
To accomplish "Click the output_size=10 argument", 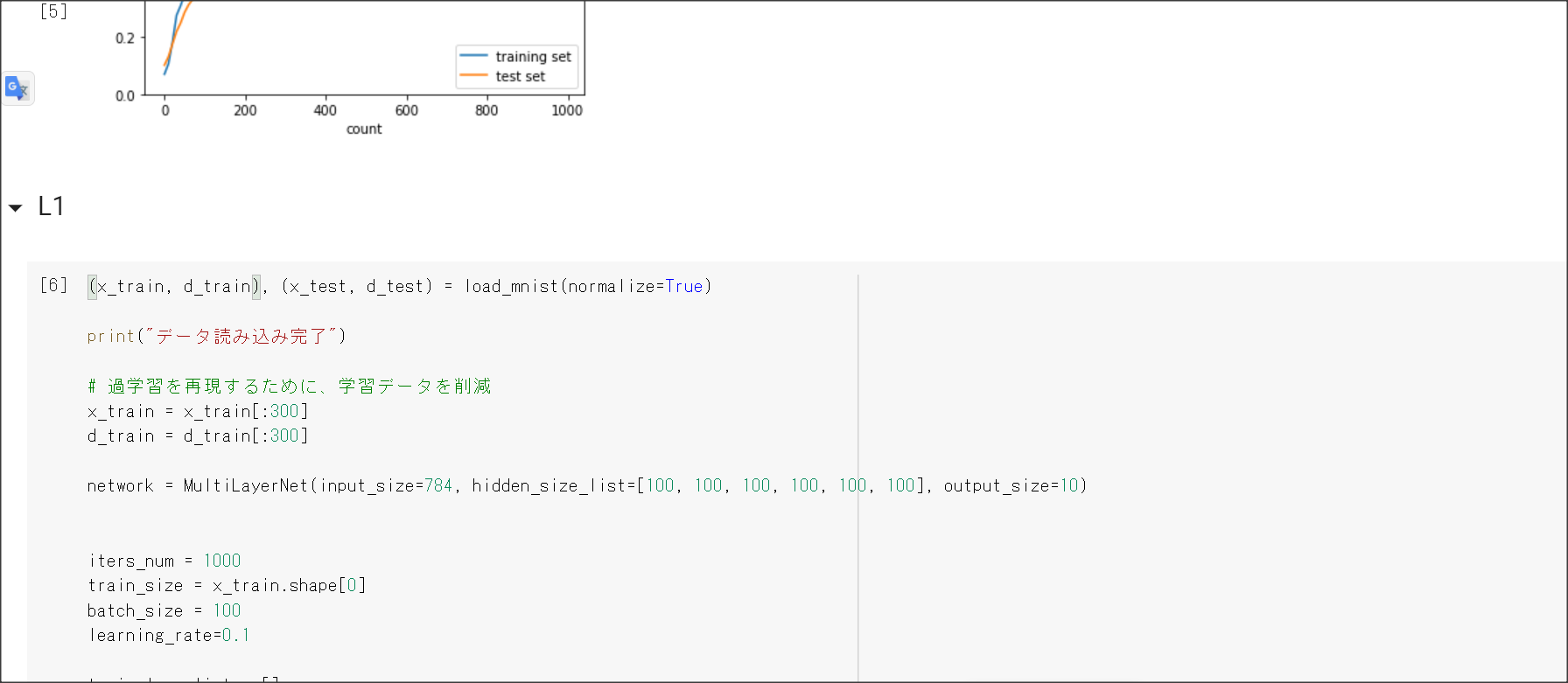I will [x=1011, y=485].
